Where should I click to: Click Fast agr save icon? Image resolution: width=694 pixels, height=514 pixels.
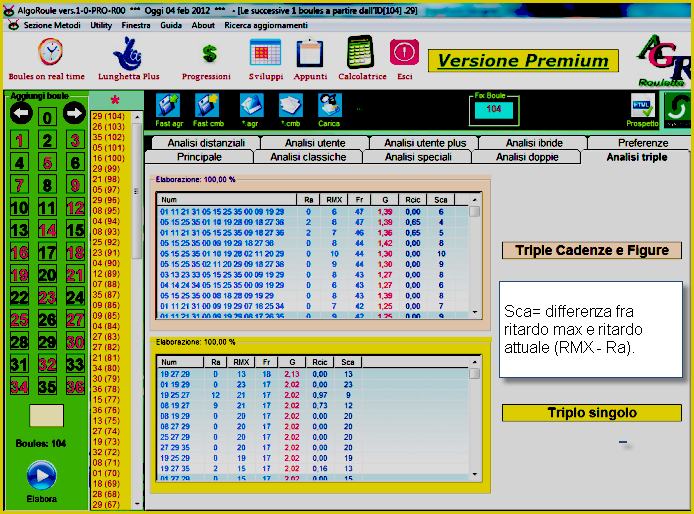[x=168, y=105]
